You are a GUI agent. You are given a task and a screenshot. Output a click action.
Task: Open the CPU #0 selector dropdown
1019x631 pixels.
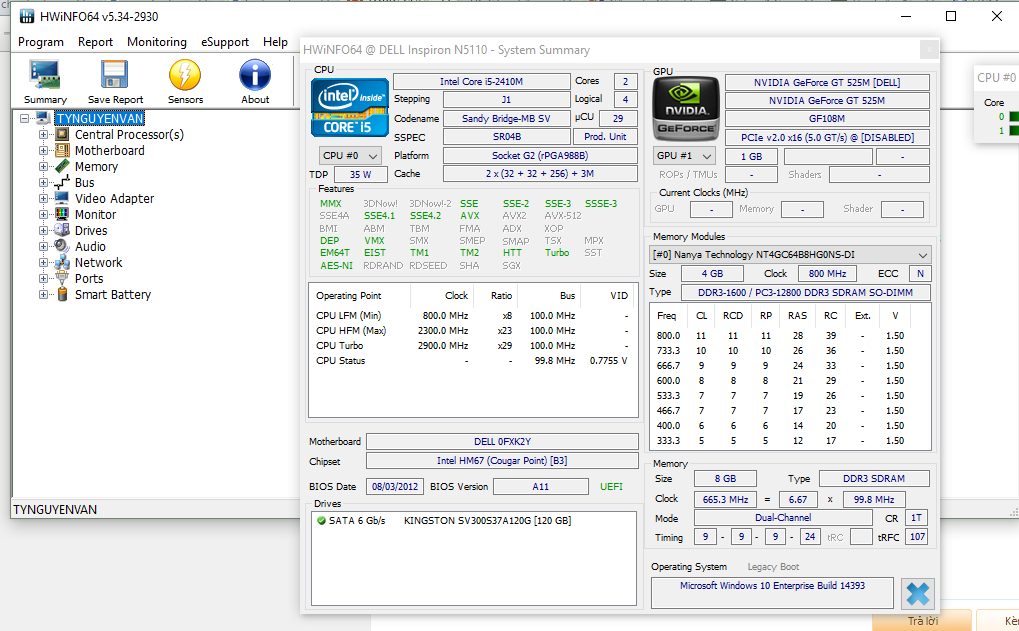tap(350, 156)
